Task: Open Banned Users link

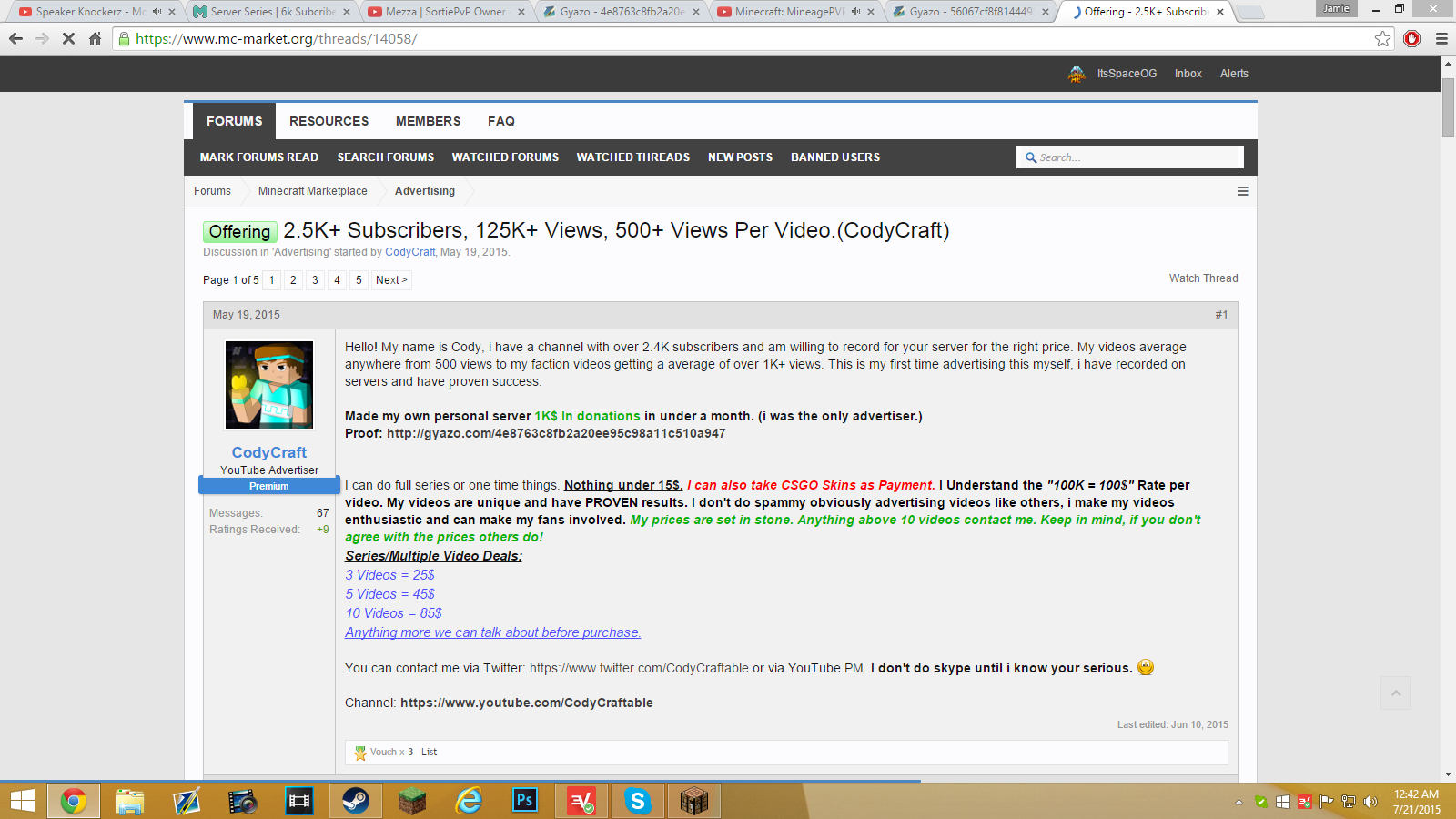Action: click(835, 157)
